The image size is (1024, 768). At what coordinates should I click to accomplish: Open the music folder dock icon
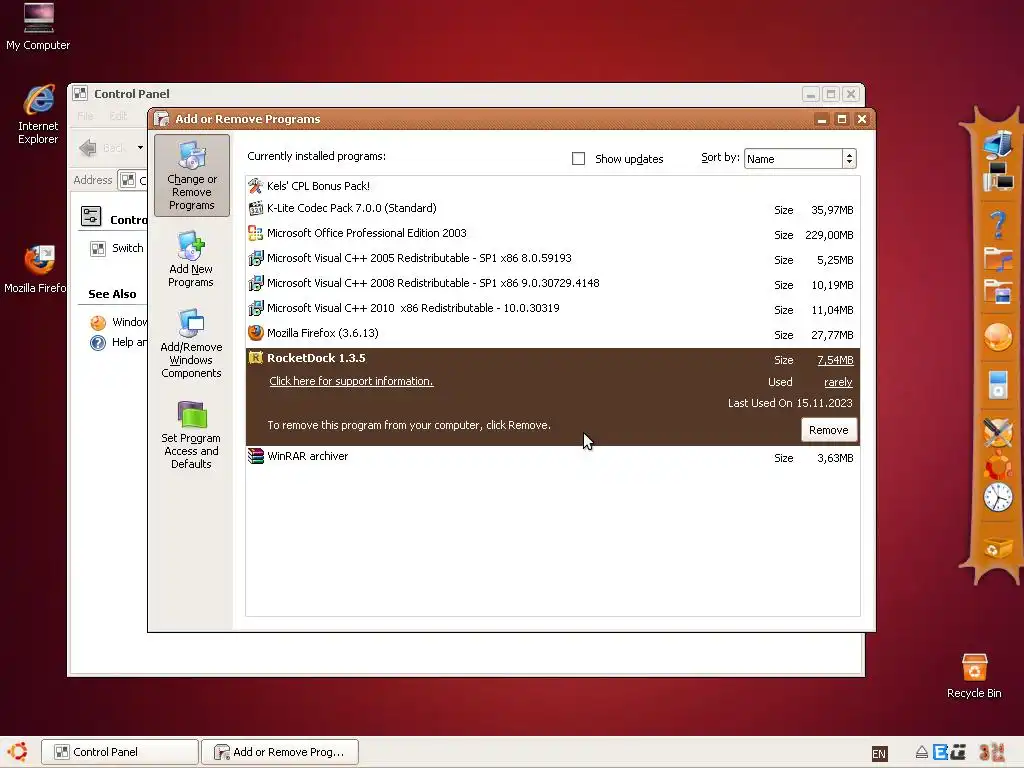coord(998,259)
